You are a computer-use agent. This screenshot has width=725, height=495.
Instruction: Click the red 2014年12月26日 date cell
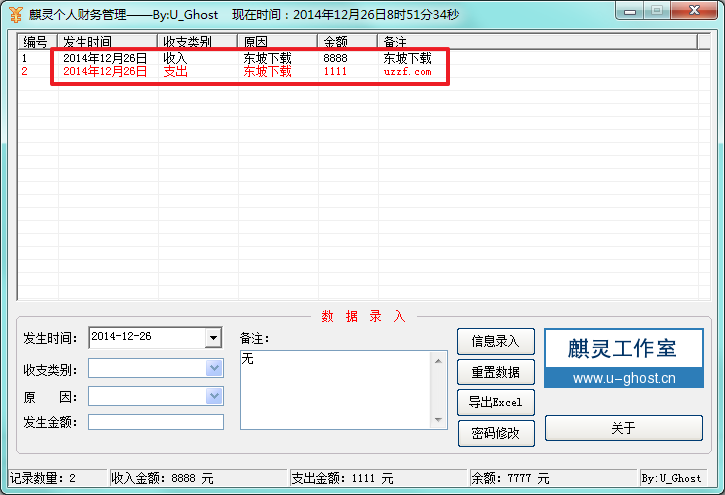coord(105,71)
